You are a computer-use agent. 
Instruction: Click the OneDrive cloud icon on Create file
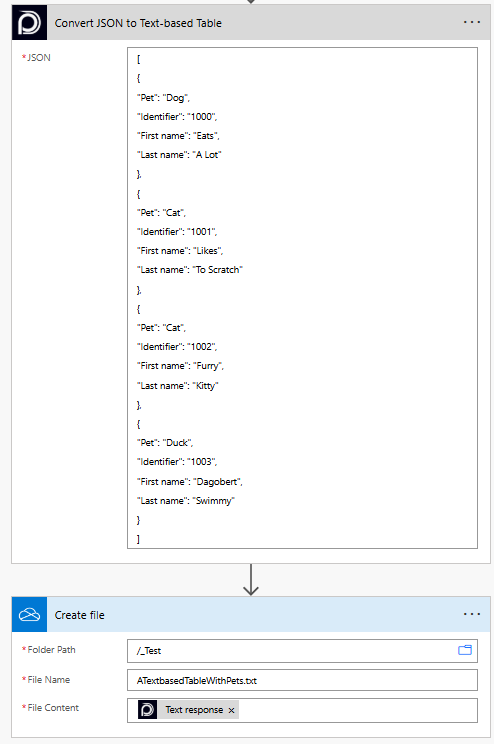[x=29, y=615]
